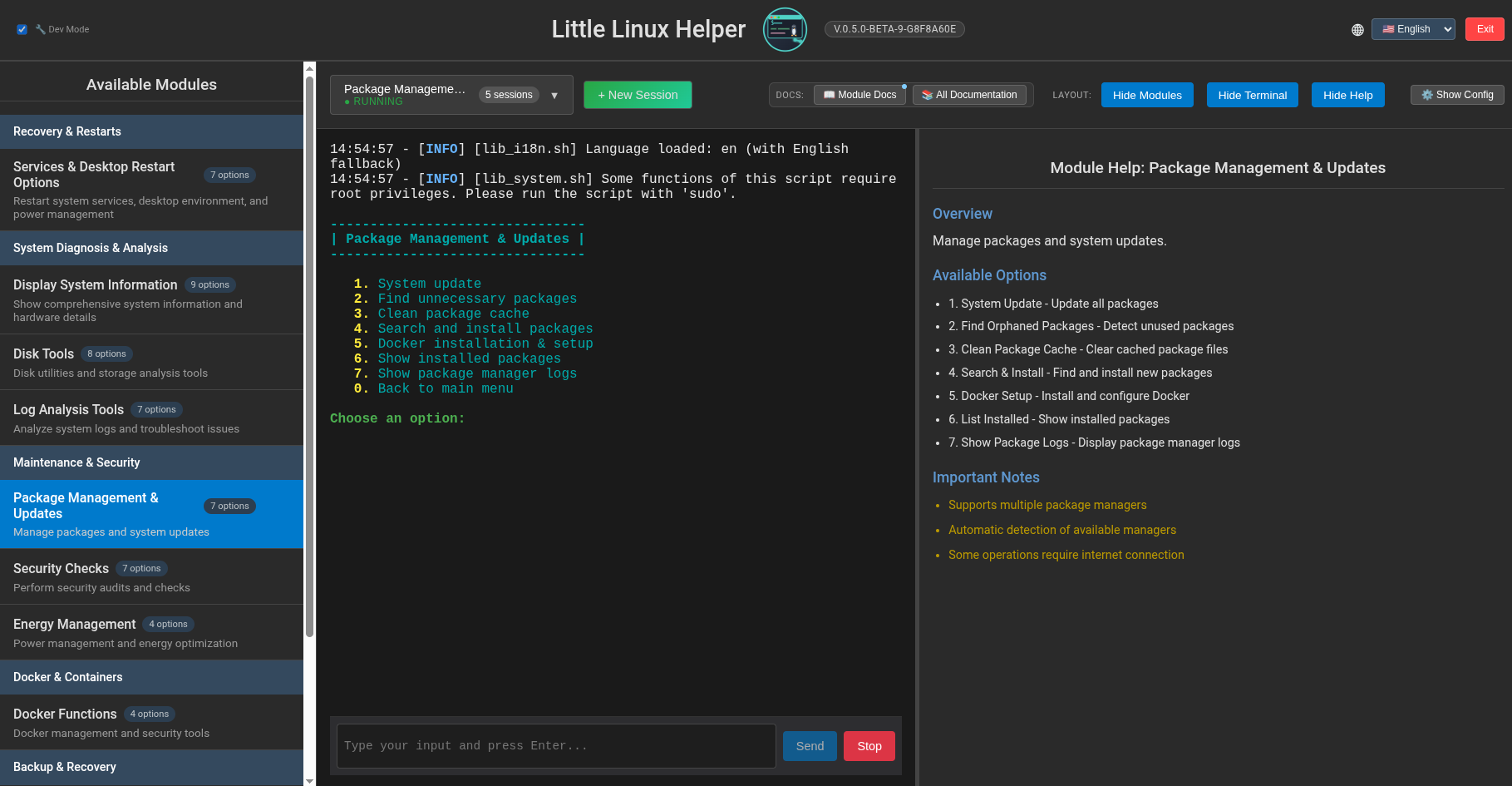This screenshot has height=786, width=1512.
Task: Select the Security Checks module
Action: pos(151,577)
